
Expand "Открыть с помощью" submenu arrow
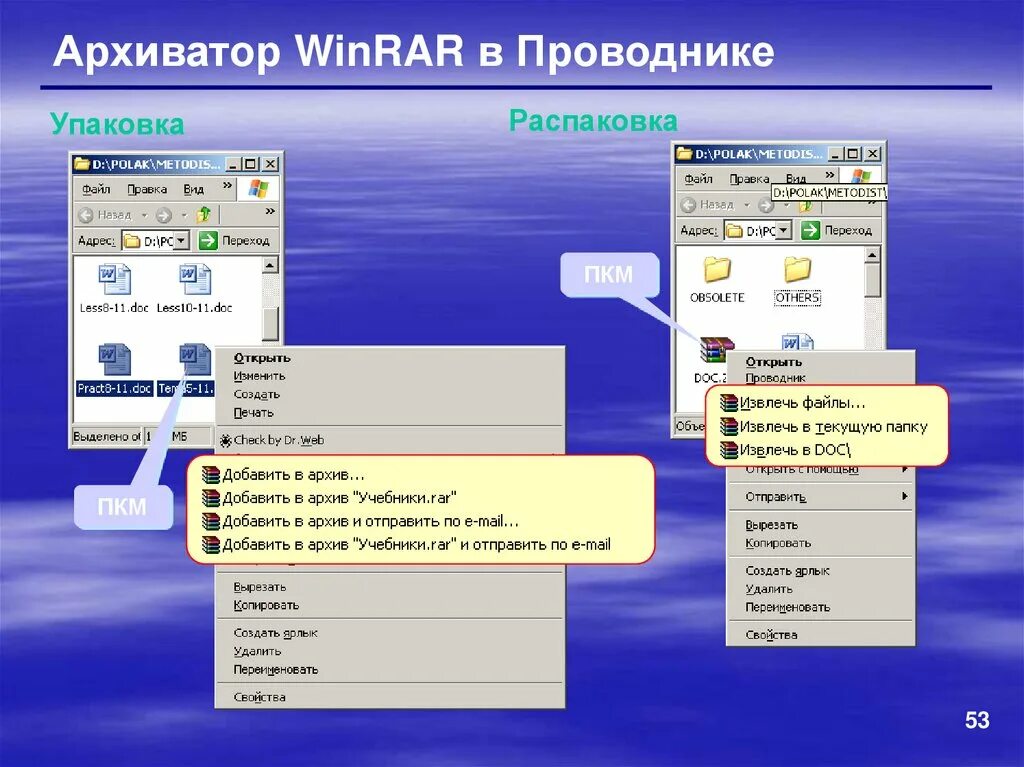(904, 469)
